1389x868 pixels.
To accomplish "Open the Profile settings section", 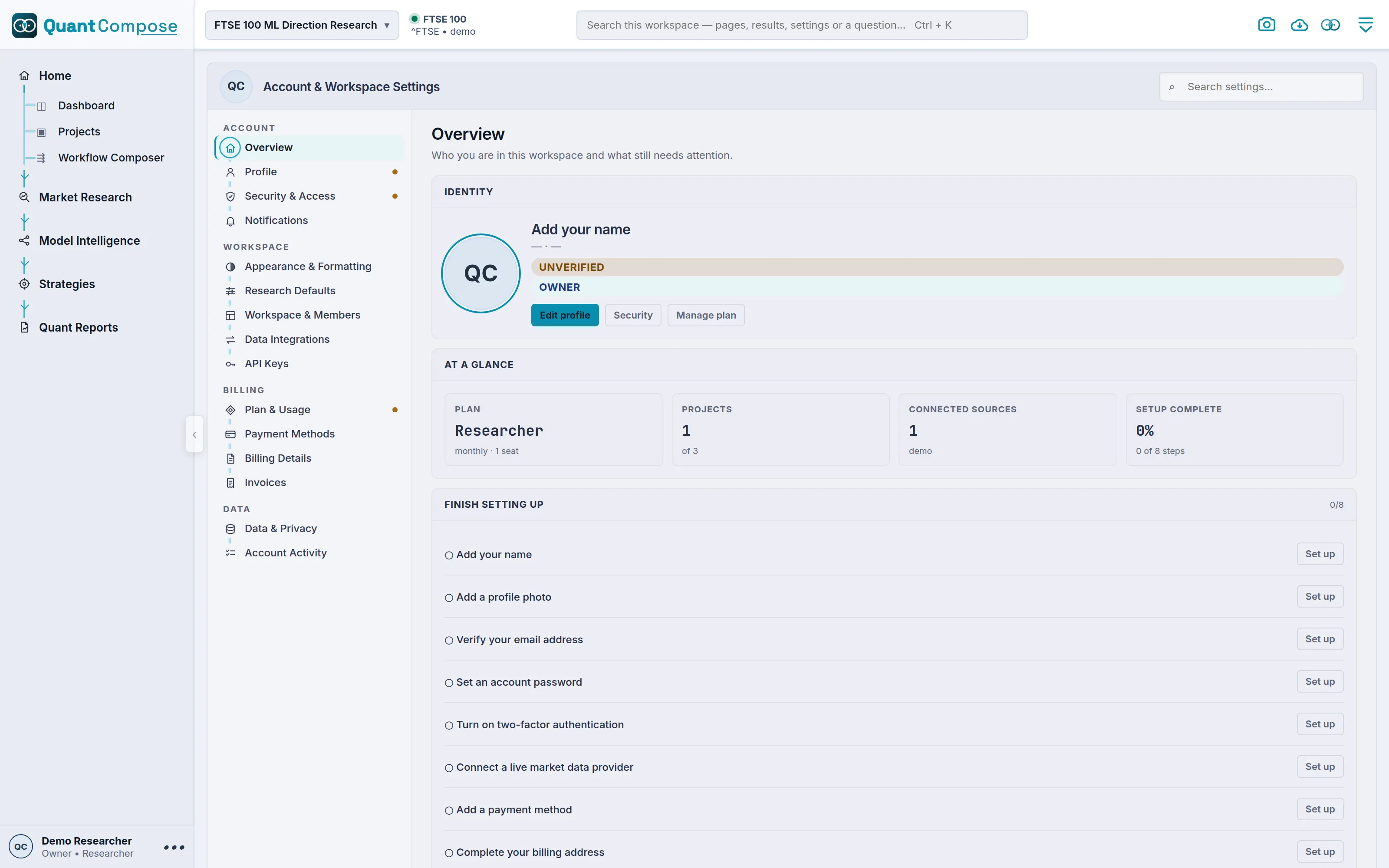I will (x=310, y=172).
